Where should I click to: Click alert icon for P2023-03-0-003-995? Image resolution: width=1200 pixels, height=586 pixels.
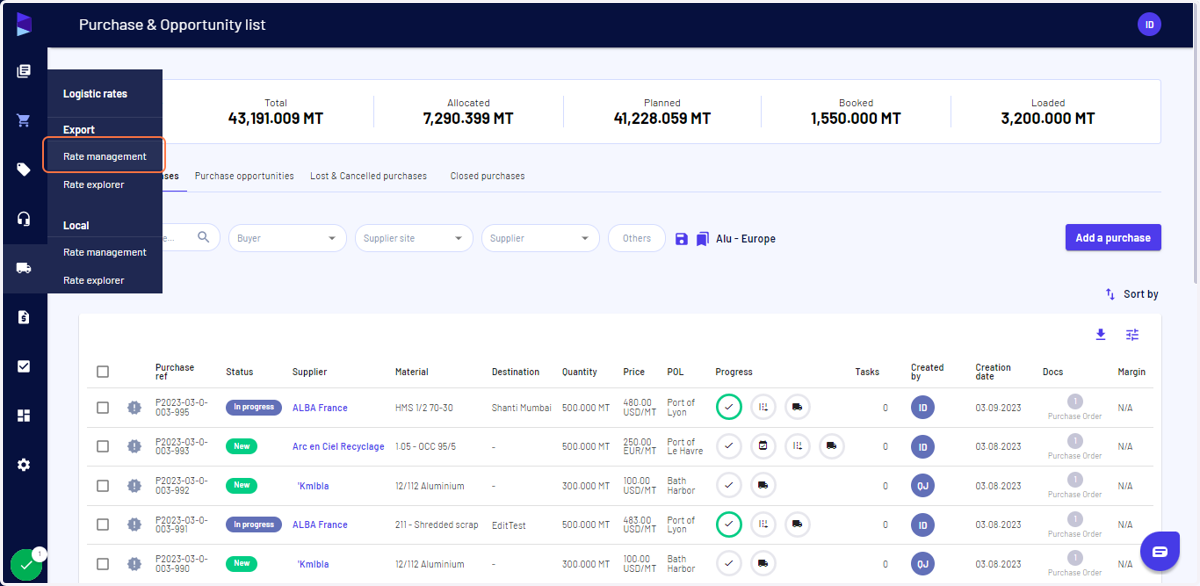(x=134, y=407)
